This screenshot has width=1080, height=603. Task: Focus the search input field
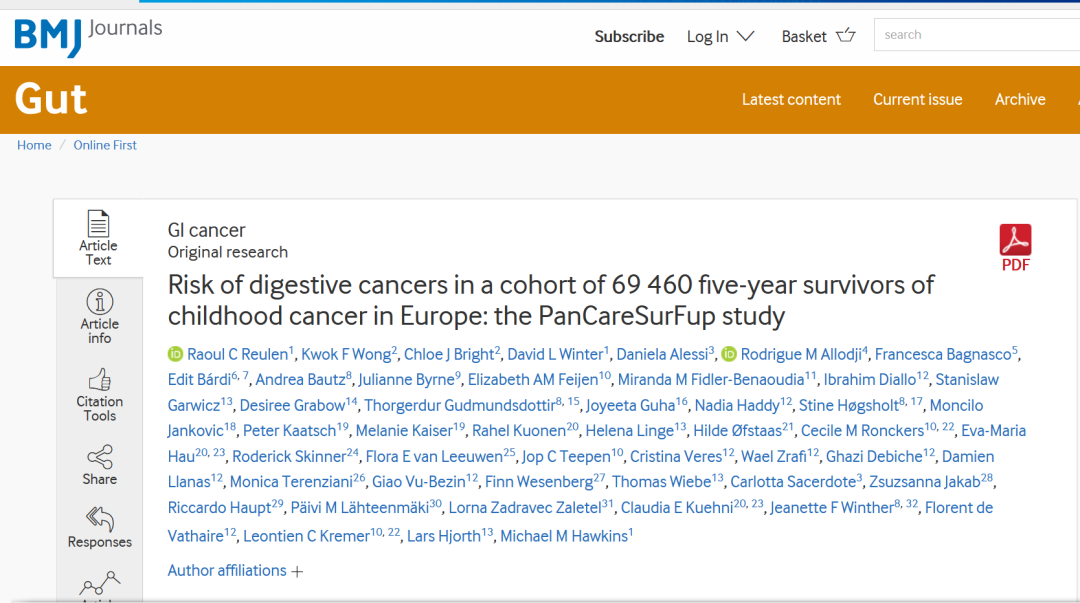pyautogui.click(x=975, y=35)
